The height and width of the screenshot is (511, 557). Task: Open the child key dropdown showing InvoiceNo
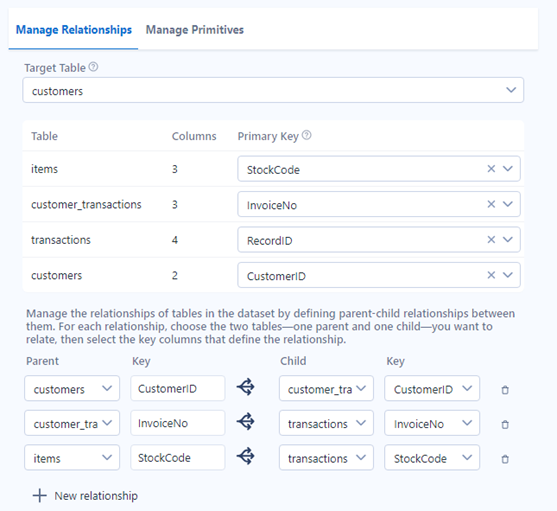click(x=432, y=423)
